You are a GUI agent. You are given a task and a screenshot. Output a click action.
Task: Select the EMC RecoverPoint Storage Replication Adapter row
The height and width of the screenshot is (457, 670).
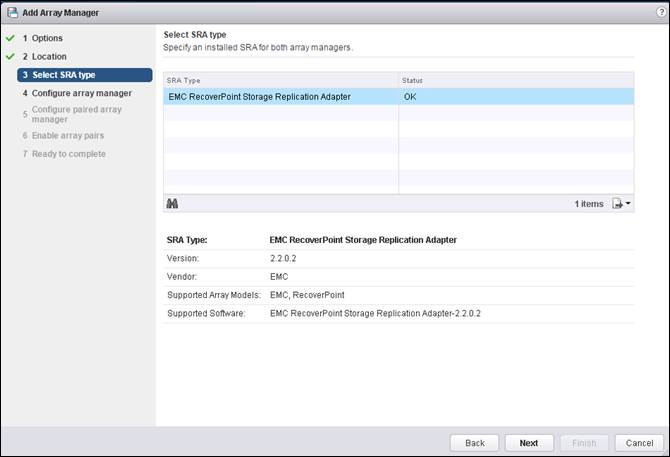(x=399, y=97)
